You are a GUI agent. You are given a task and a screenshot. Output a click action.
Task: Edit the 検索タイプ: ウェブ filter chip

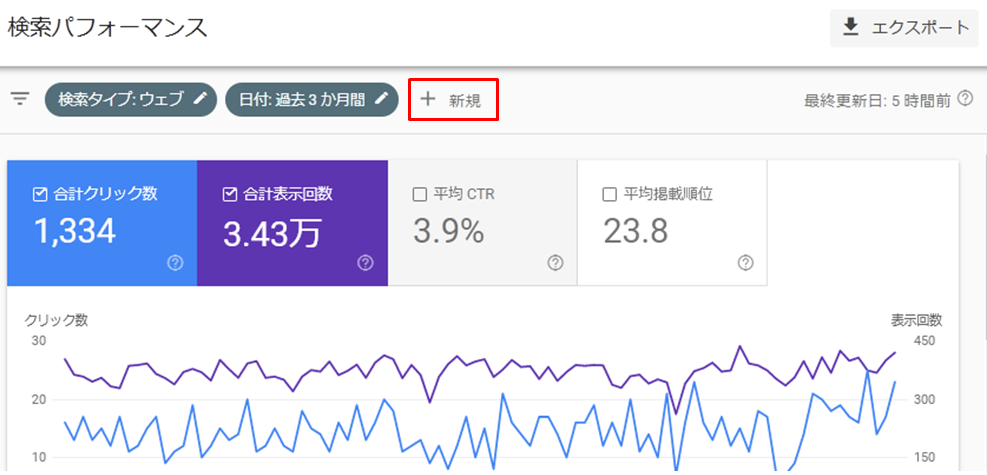pos(131,99)
